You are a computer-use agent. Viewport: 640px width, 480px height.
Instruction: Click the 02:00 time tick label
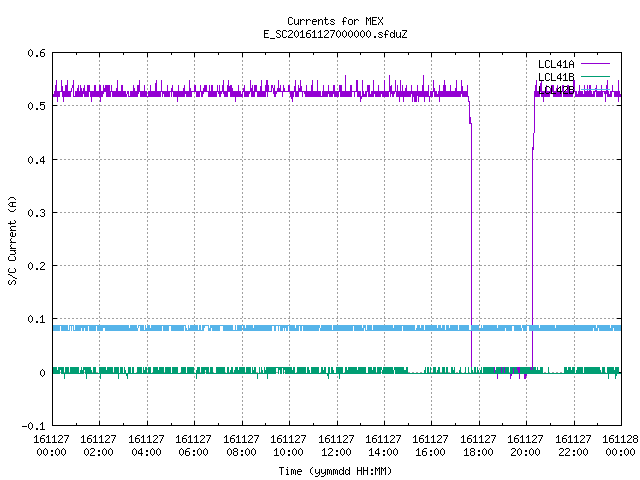(98, 452)
